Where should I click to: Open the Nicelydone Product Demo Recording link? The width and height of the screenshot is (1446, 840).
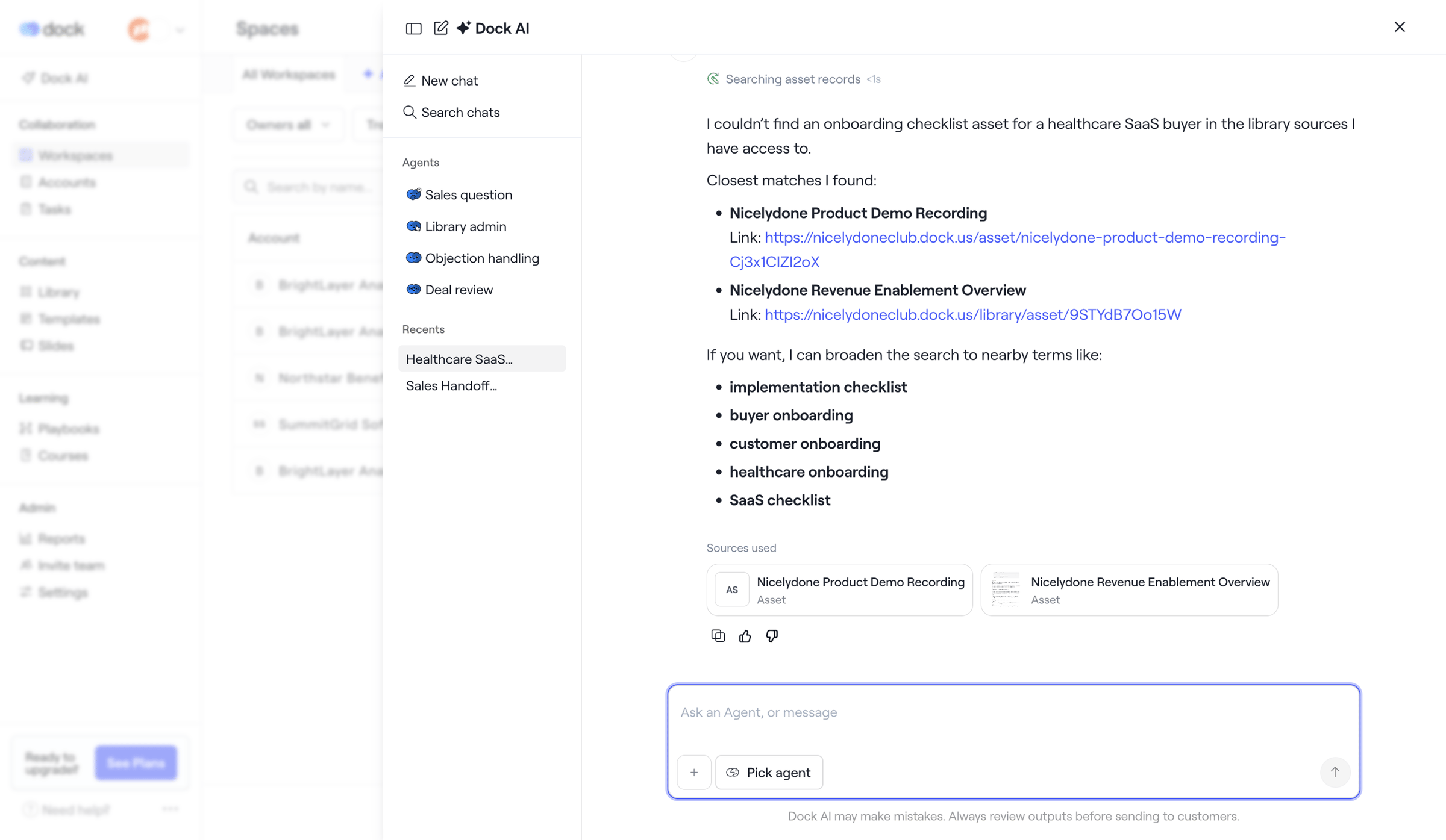[1007, 249]
